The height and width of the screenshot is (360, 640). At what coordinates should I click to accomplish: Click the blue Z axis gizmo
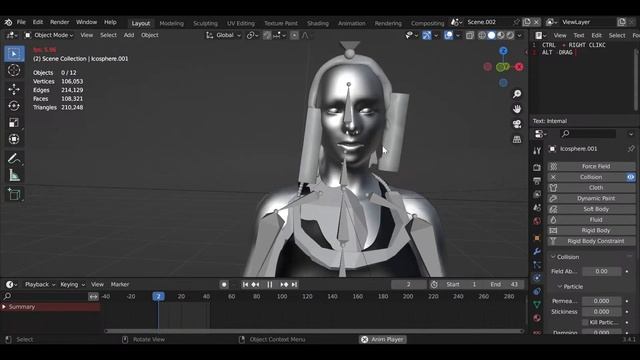pyautogui.click(x=503, y=51)
